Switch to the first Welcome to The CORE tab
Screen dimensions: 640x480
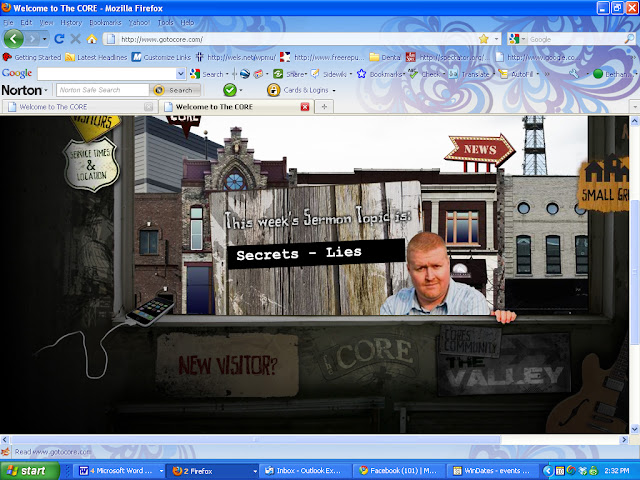point(80,107)
